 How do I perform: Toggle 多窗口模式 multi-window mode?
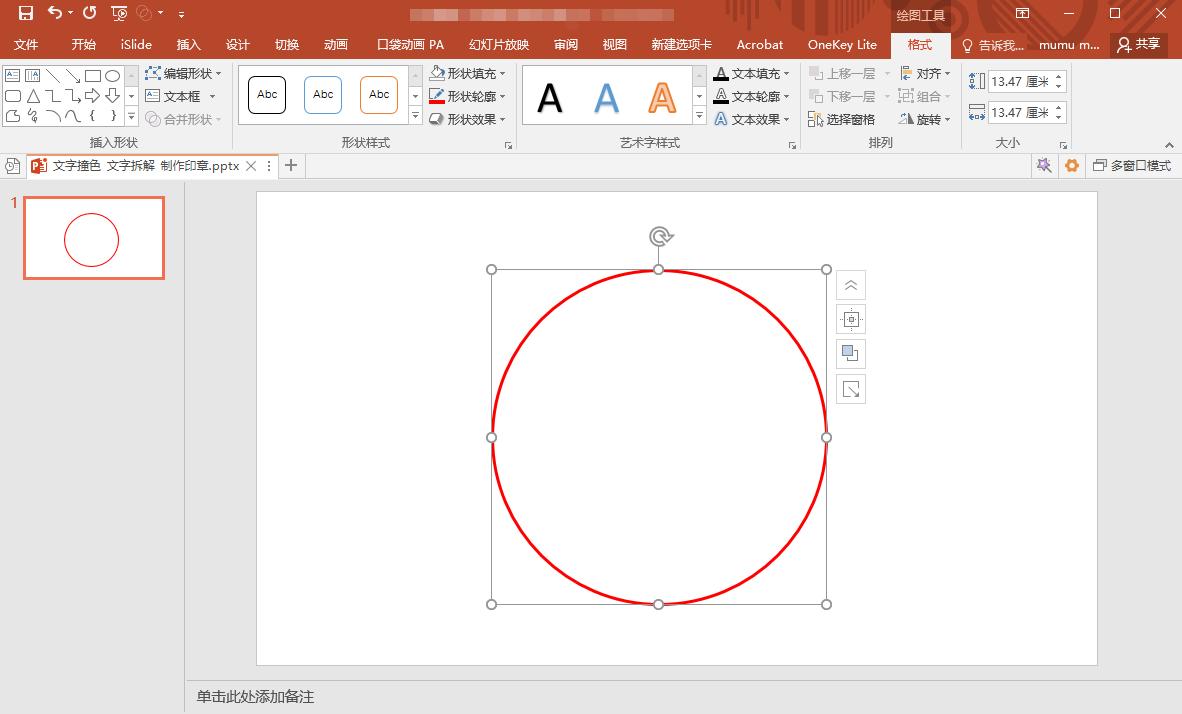[1132, 166]
